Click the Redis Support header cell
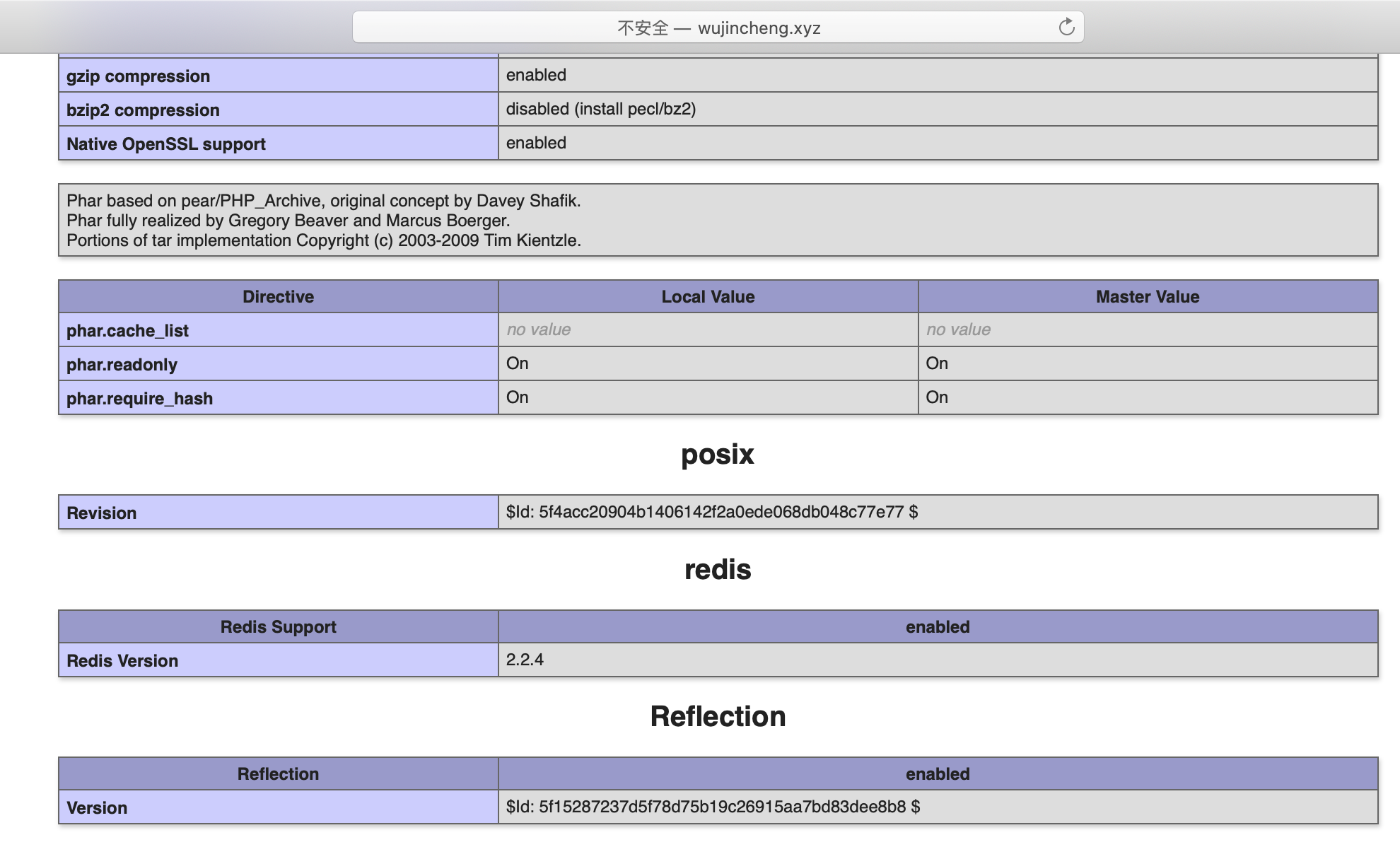Image resolution: width=1400 pixels, height=847 pixels. [x=278, y=627]
